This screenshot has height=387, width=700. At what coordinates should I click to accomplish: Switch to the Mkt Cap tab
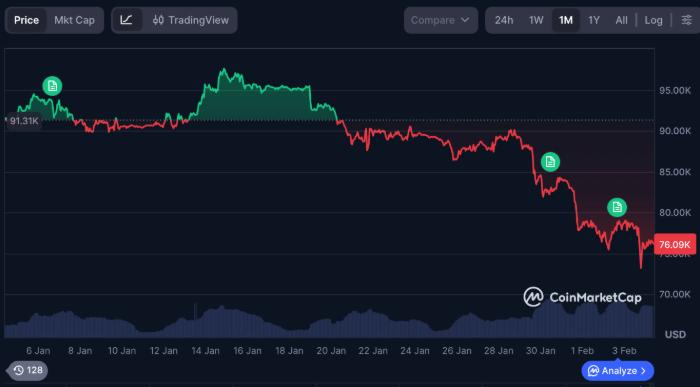(75, 20)
